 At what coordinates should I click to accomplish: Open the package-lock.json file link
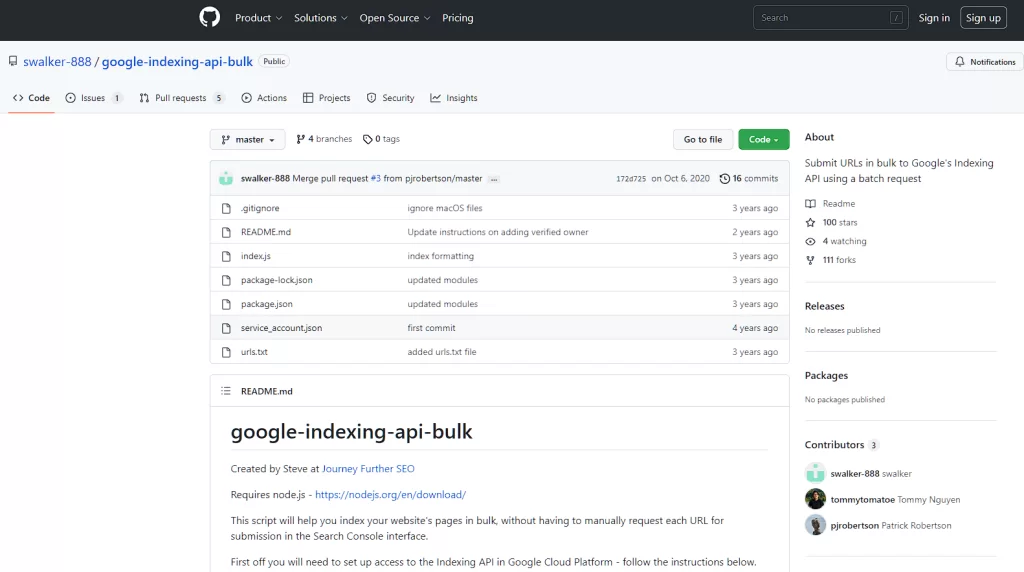pyautogui.click(x=276, y=279)
